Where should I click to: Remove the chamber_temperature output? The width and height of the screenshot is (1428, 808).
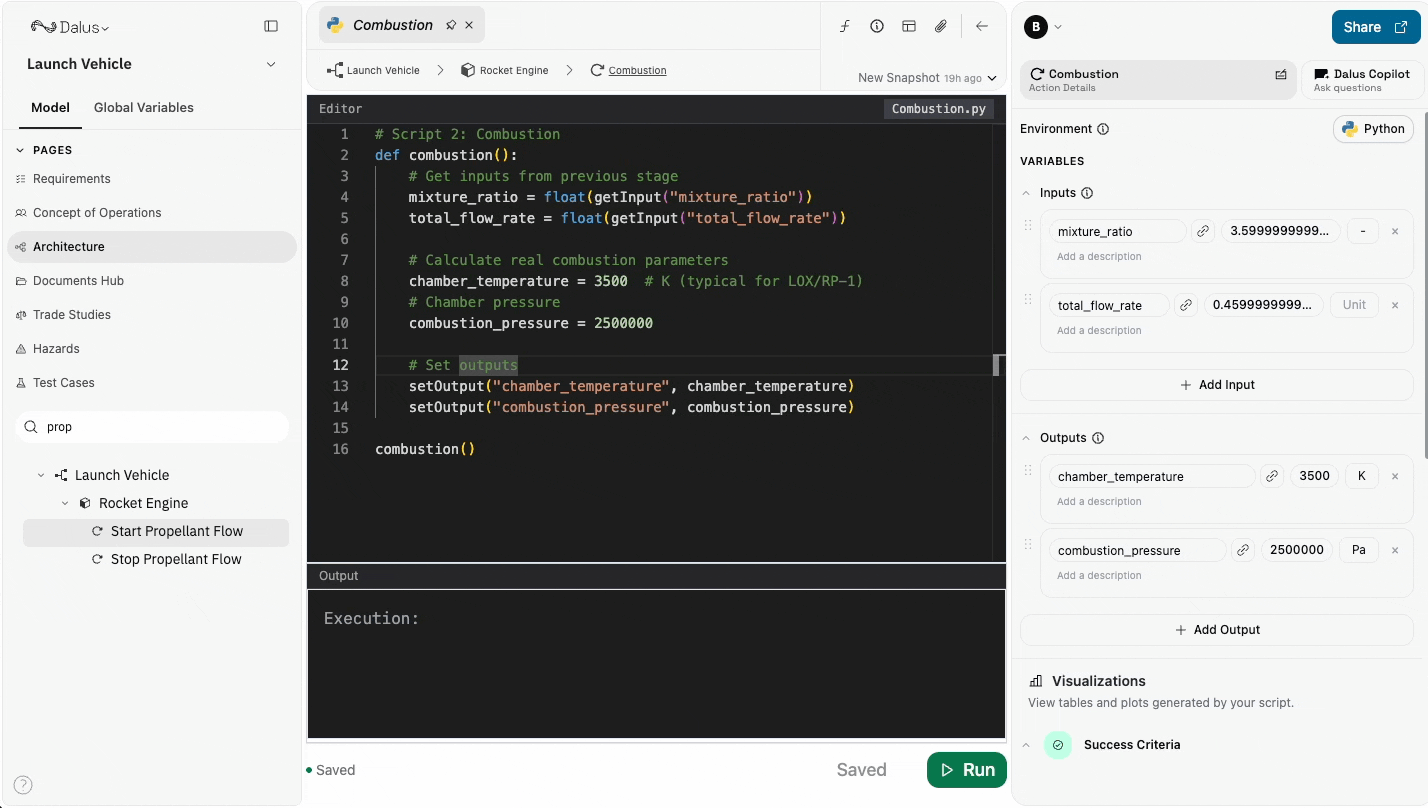tap(1395, 476)
